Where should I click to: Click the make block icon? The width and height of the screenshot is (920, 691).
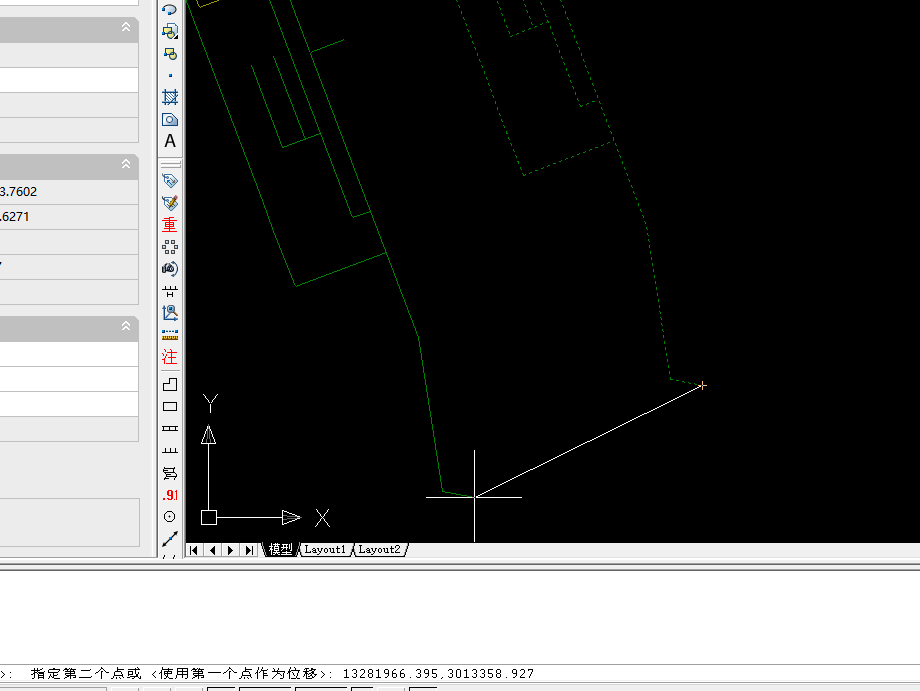pyautogui.click(x=170, y=53)
